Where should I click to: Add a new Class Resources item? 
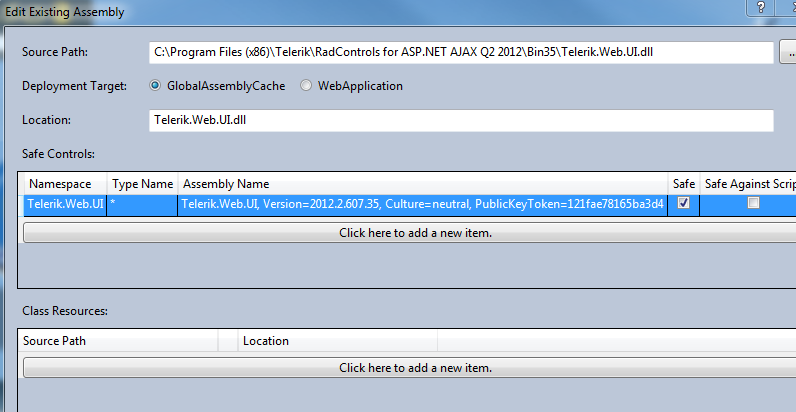tap(415, 367)
